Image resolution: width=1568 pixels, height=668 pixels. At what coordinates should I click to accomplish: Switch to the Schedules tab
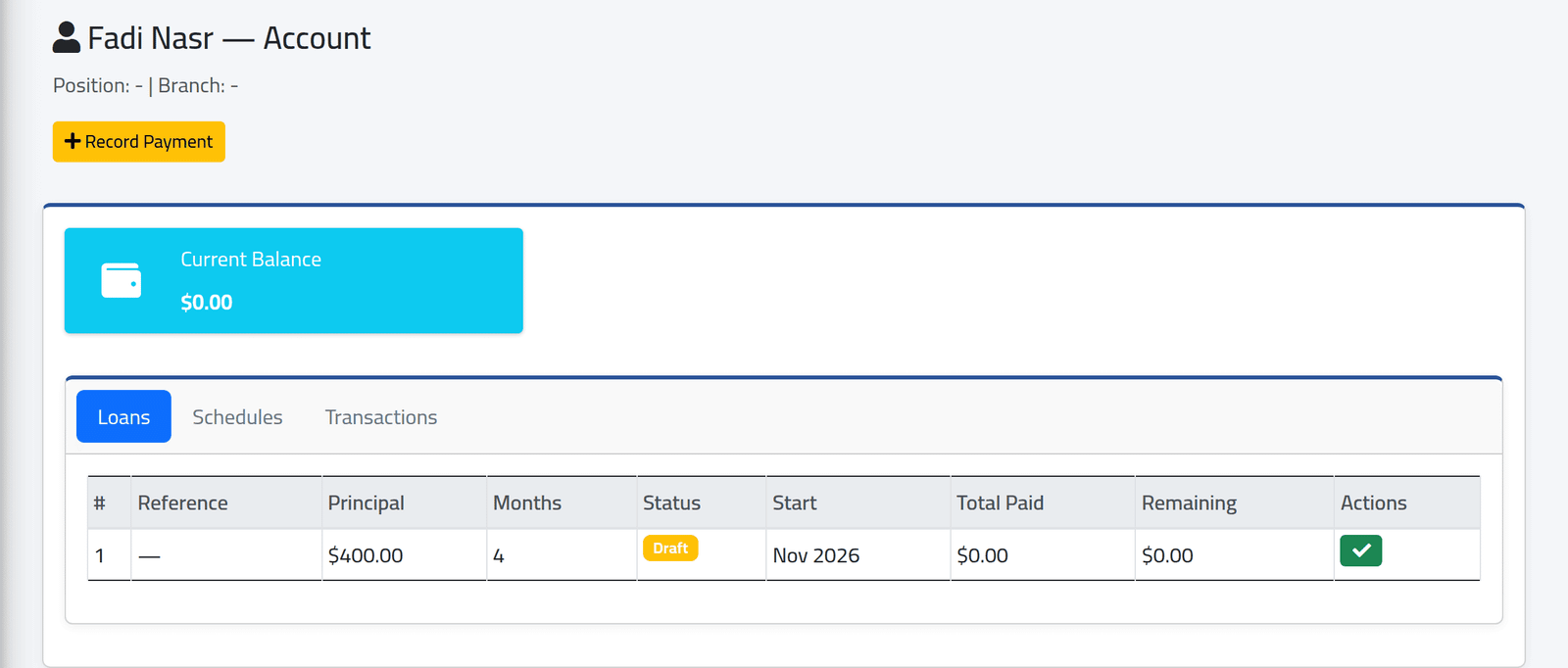(x=237, y=417)
